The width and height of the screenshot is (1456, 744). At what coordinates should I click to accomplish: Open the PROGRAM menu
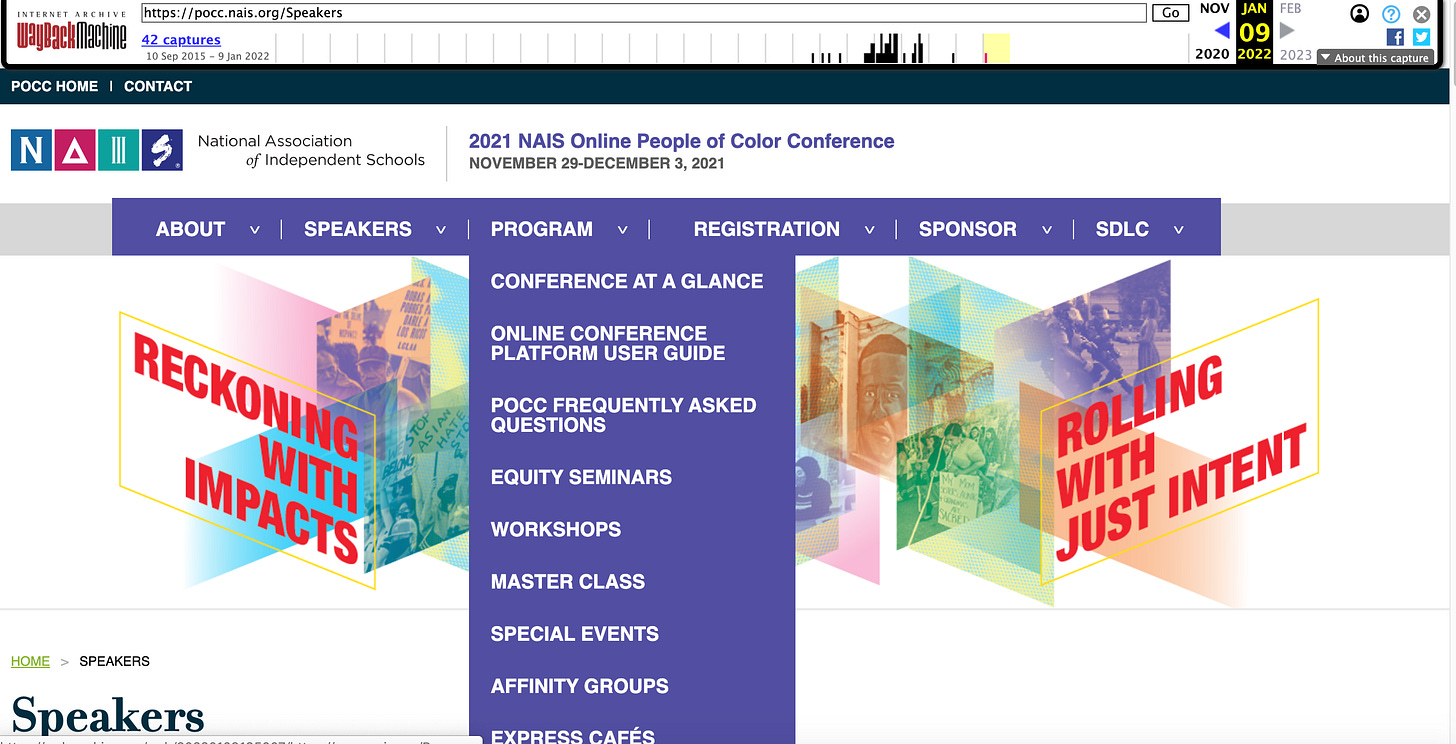click(x=542, y=229)
